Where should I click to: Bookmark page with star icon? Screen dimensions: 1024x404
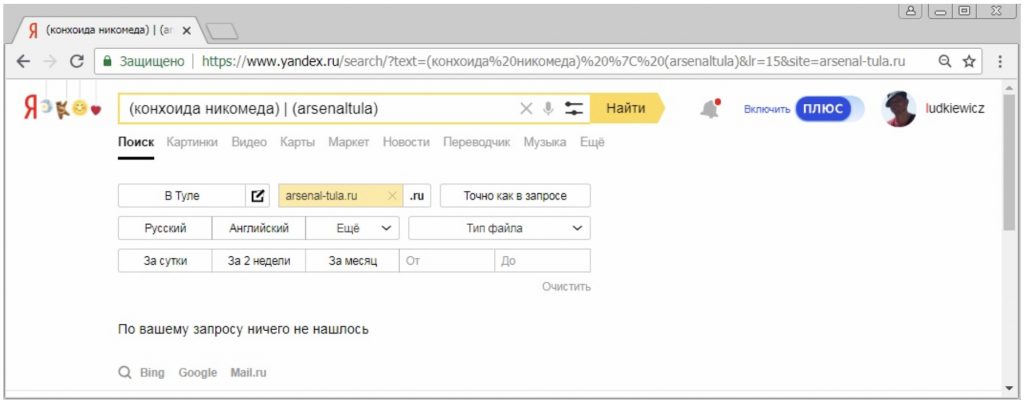[x=968, y=61]
